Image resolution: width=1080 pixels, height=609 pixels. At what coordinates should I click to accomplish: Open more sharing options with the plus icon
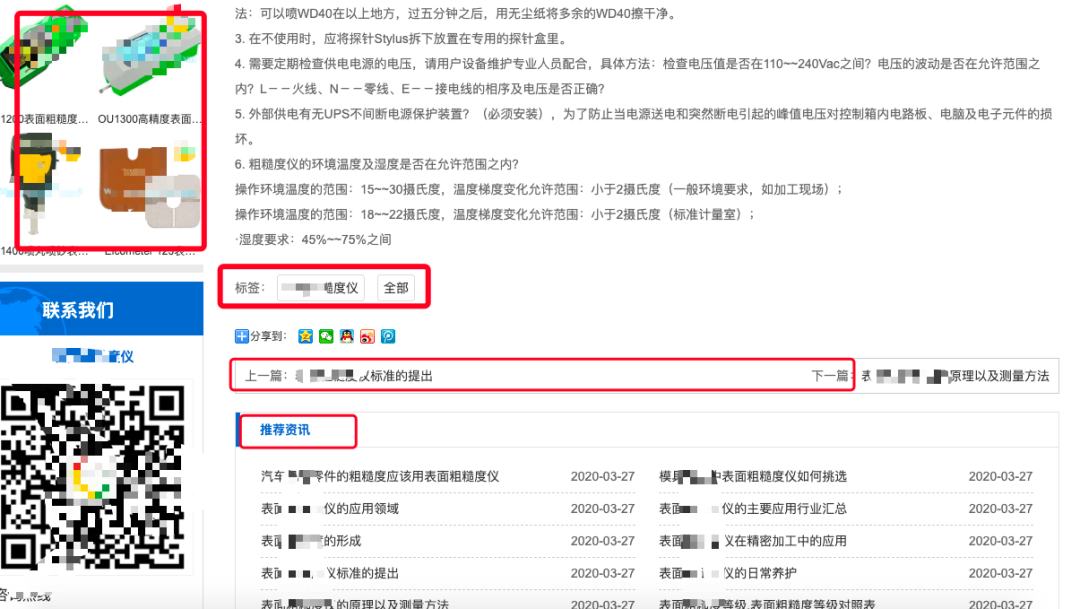[243, 337]
